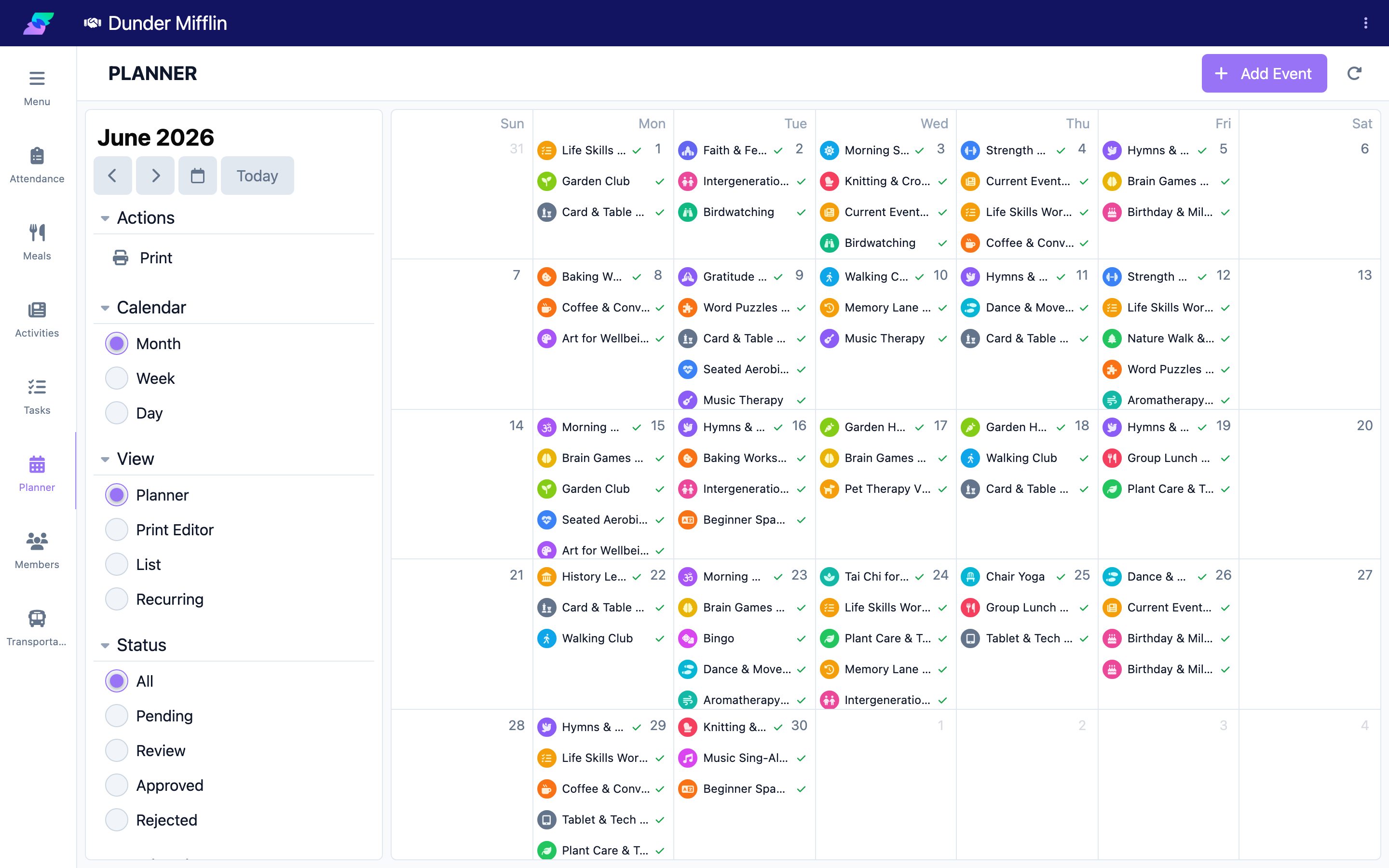Open the Tasks sidebar icon
The width and height of the screenshot is (1389, 868).
37,387
